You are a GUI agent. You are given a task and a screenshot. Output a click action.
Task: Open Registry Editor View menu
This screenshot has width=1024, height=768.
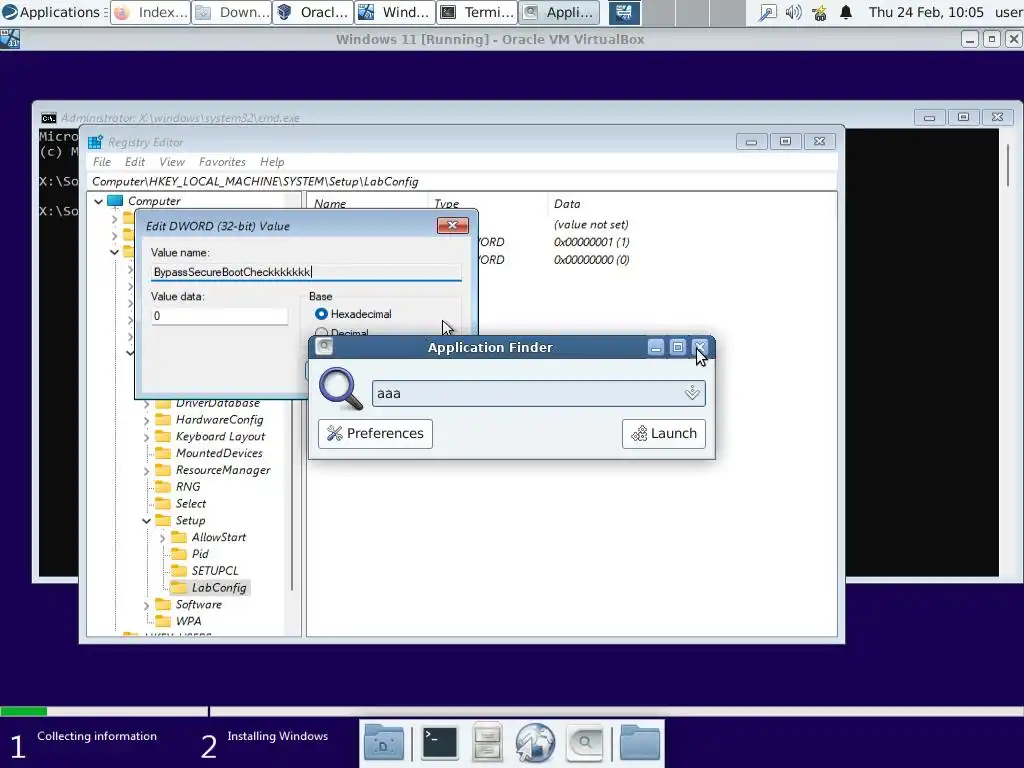172,162
